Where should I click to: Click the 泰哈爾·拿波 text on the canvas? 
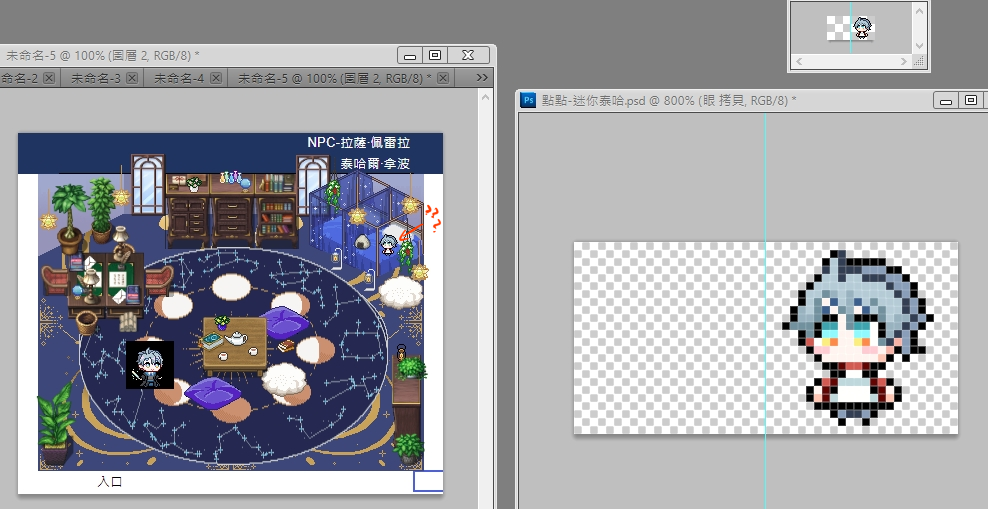click(x=376, y=164)
